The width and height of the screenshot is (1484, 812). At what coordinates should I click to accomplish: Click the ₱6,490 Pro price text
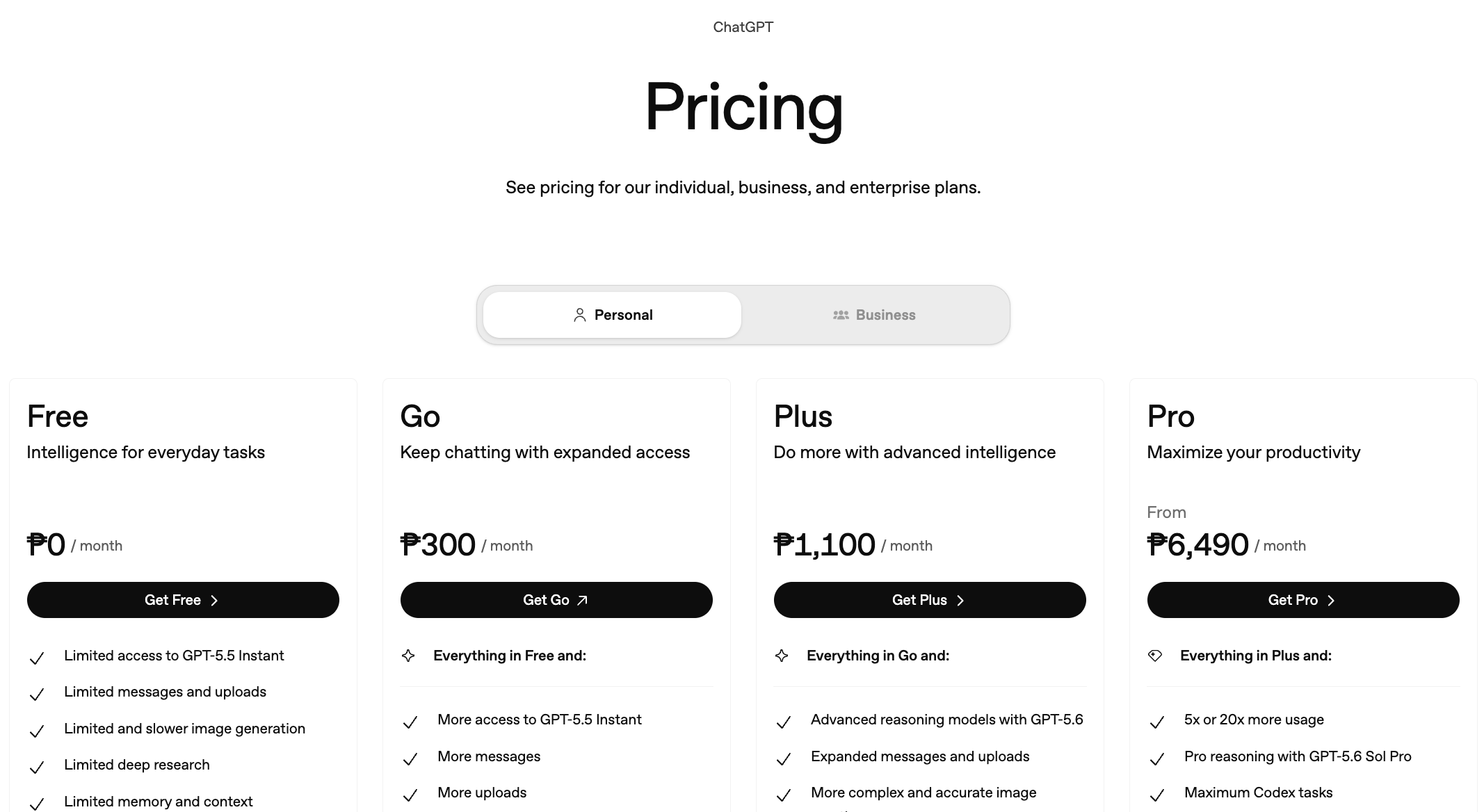(x=1198, y=544)
